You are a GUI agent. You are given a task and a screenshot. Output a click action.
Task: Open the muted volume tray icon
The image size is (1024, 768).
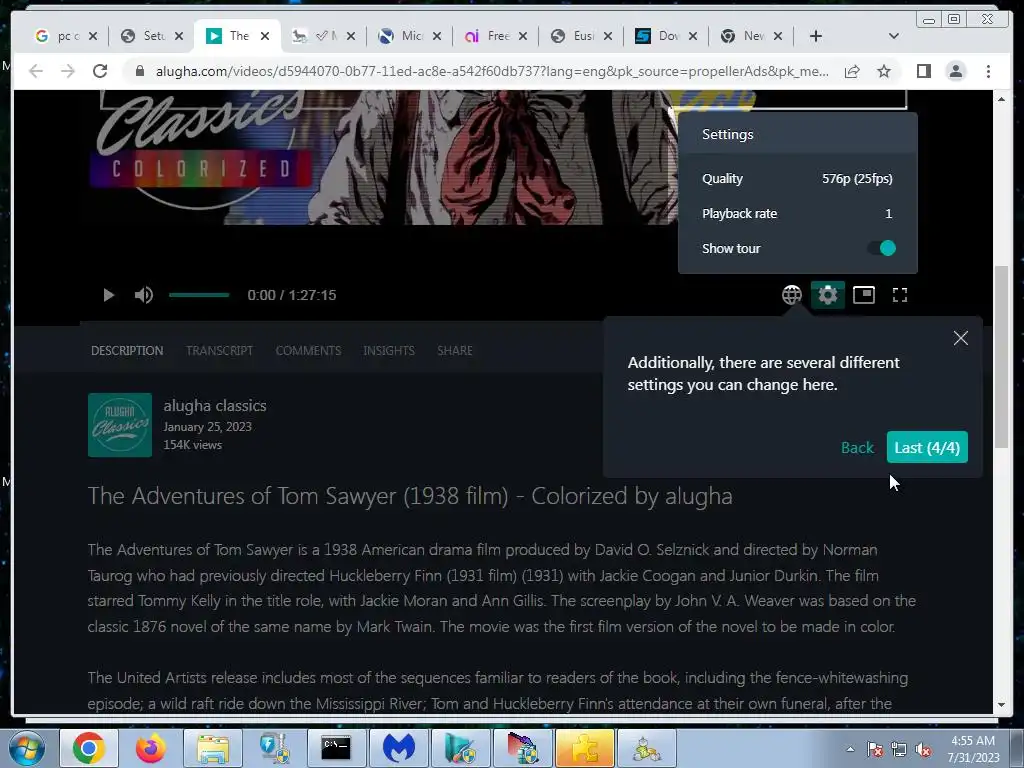click(x=923, y=749)
